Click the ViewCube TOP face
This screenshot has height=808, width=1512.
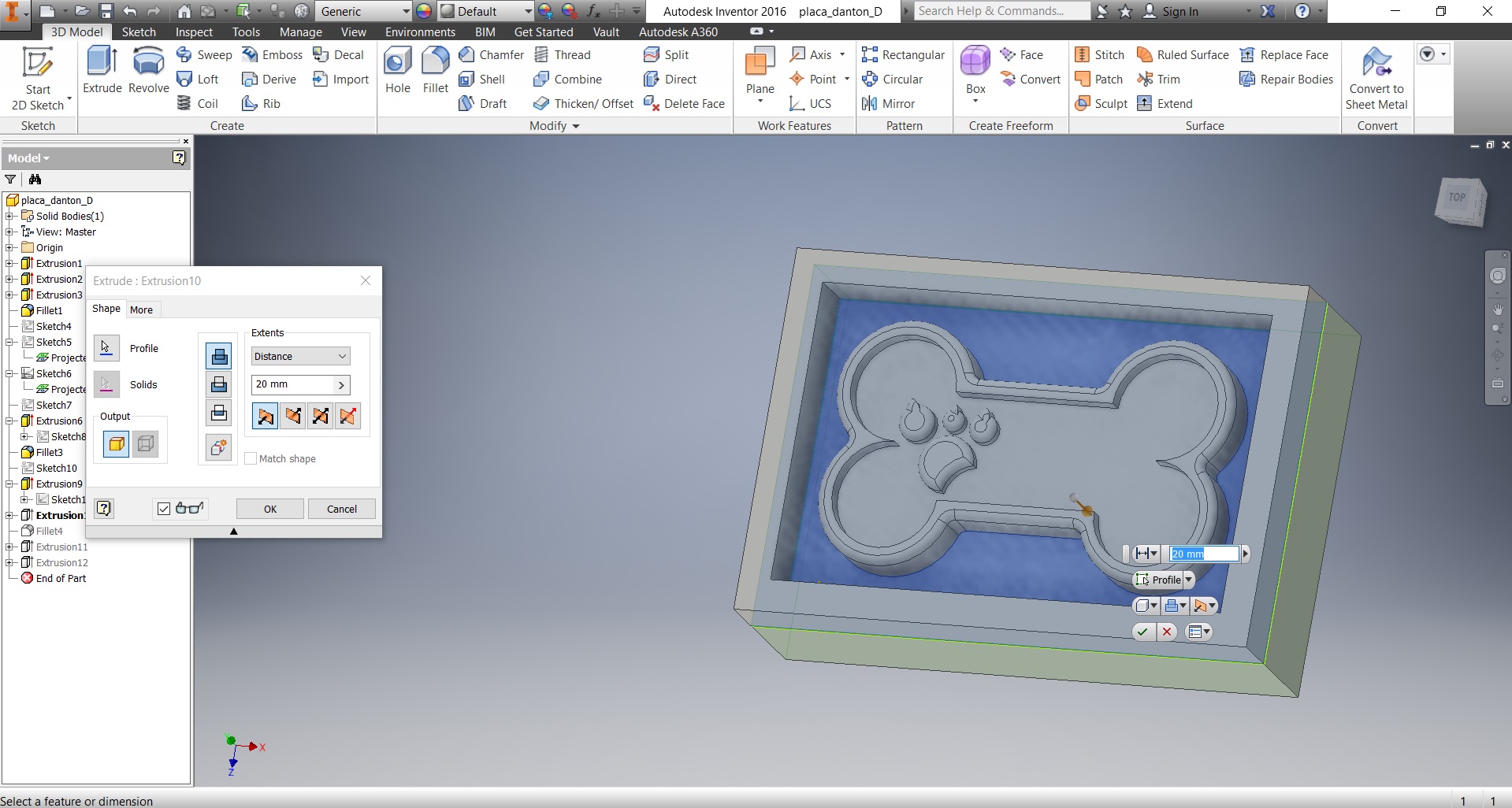[x=1458, y=197]
